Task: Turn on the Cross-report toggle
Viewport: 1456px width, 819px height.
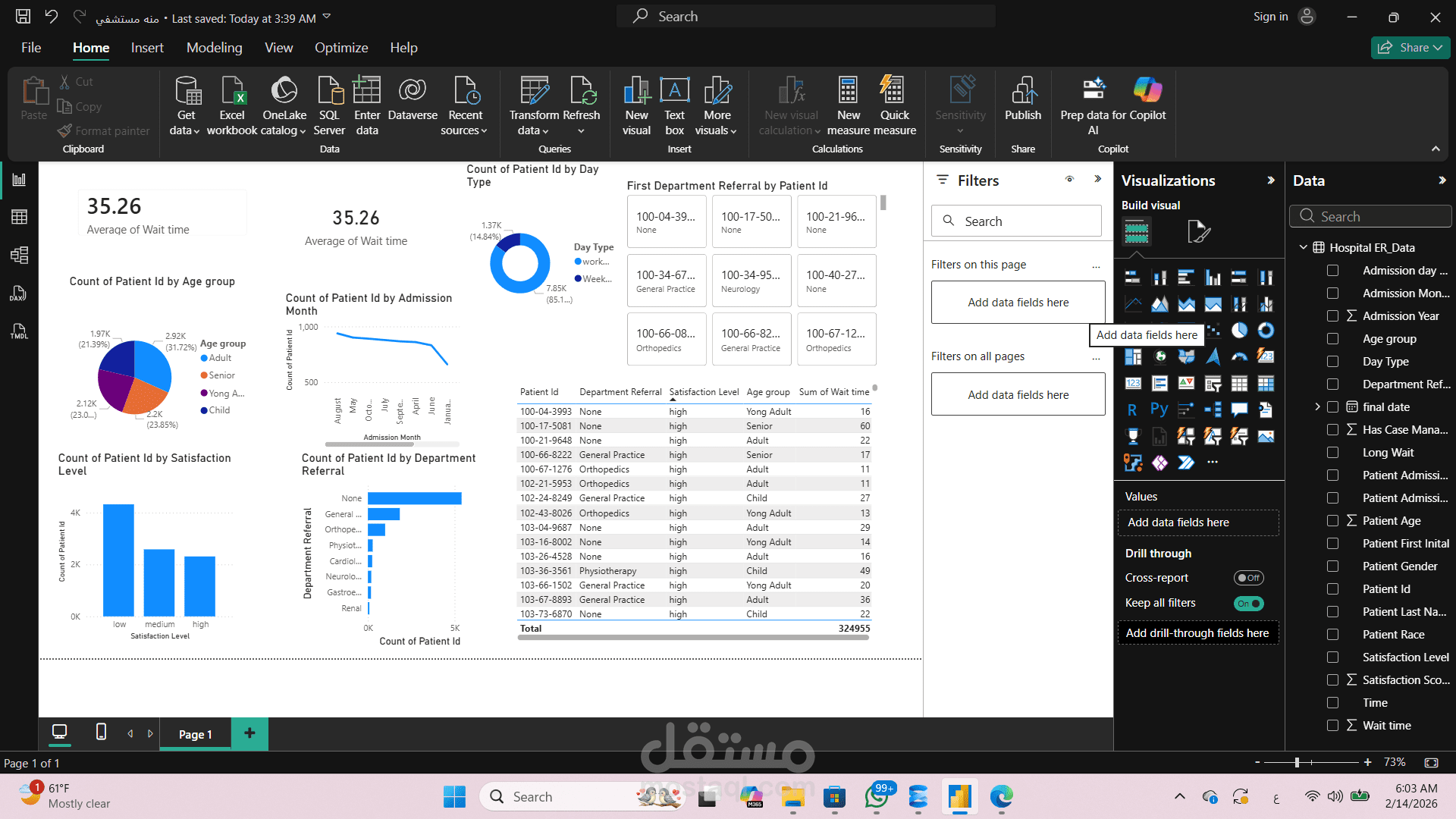Action: pos(1248,578)
